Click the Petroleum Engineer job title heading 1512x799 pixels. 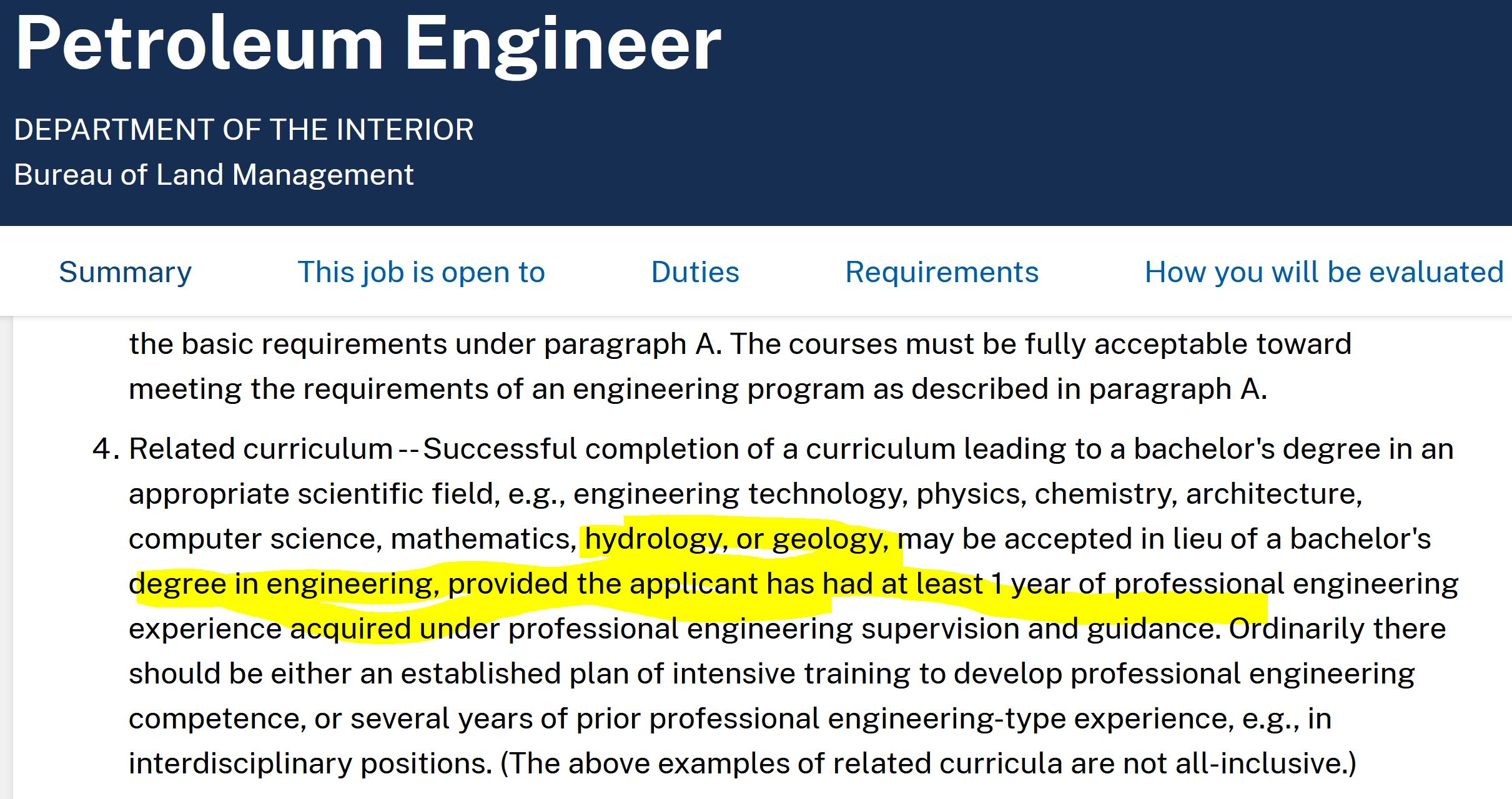click(368, 45)
